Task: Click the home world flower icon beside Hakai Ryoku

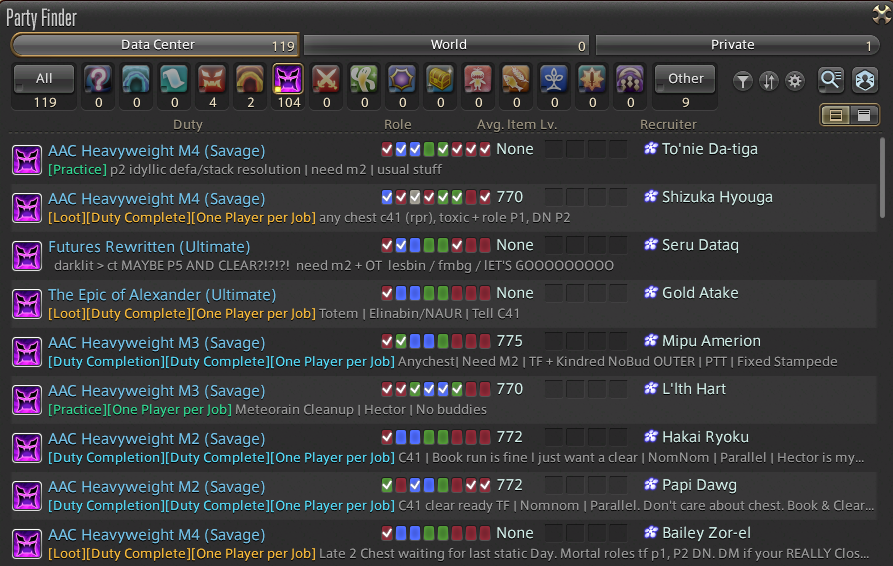Action: [650, 437]
